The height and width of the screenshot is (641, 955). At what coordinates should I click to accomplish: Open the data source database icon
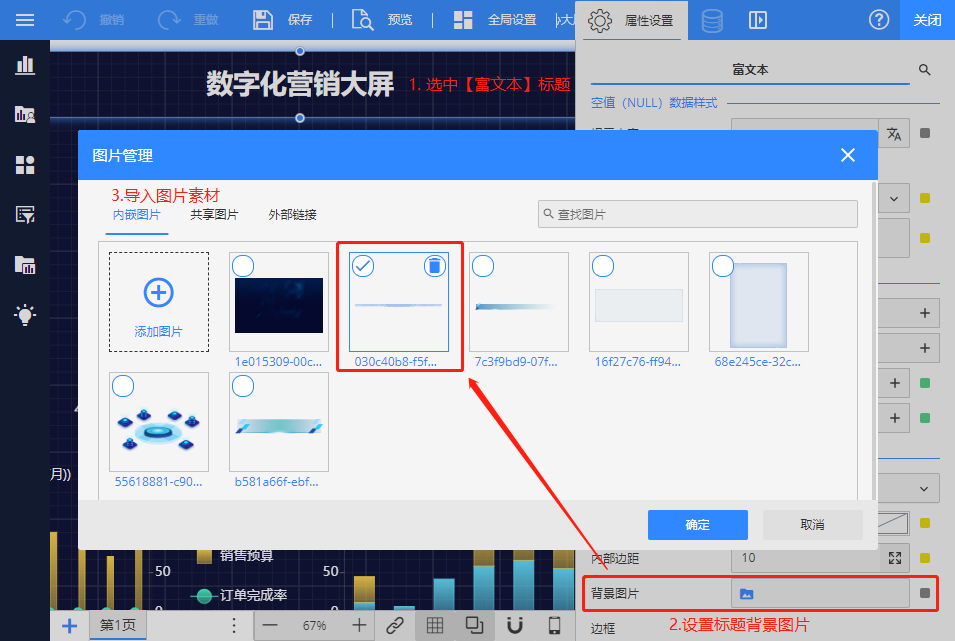712,20
